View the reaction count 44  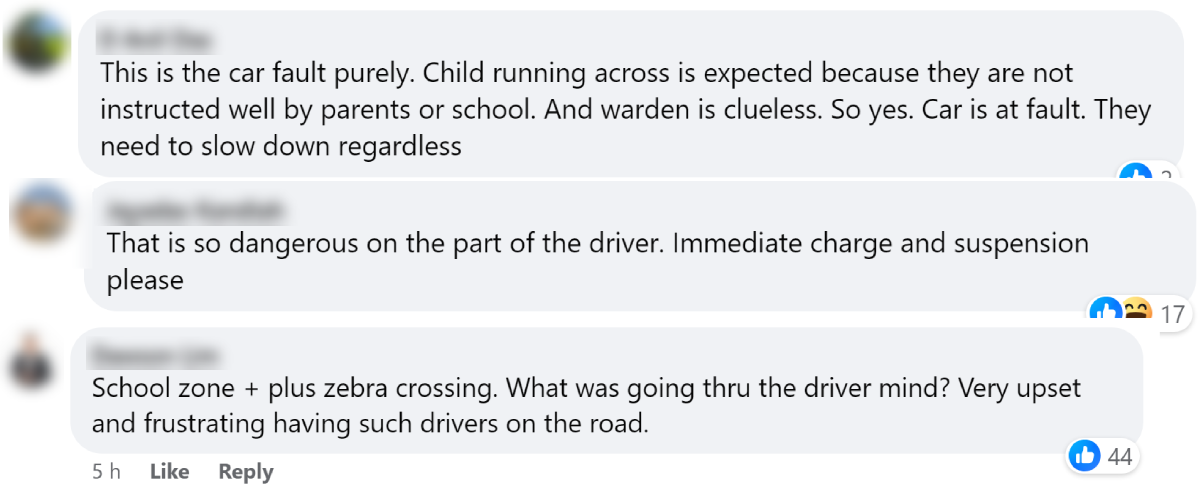click(x=1120, y=457)
